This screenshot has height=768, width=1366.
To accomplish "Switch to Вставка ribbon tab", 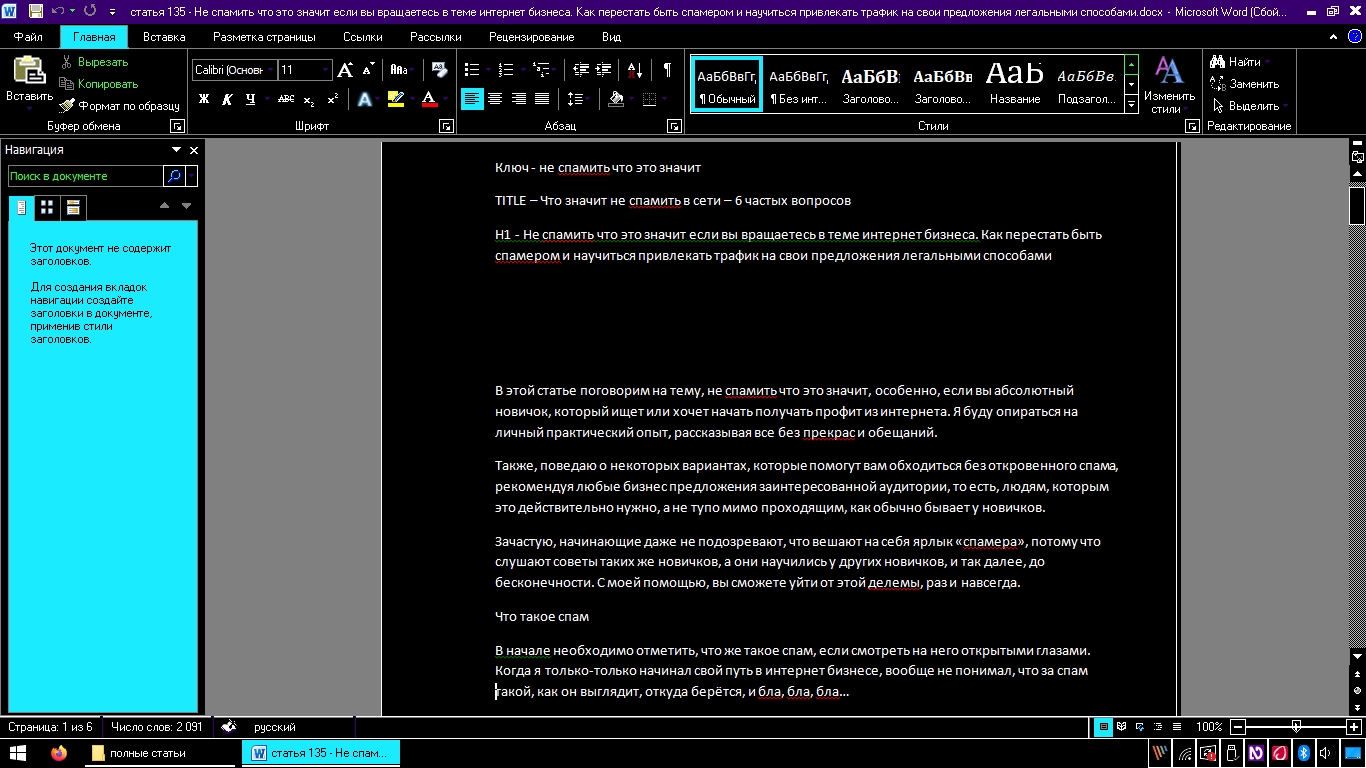I will (x=164, y=37).
